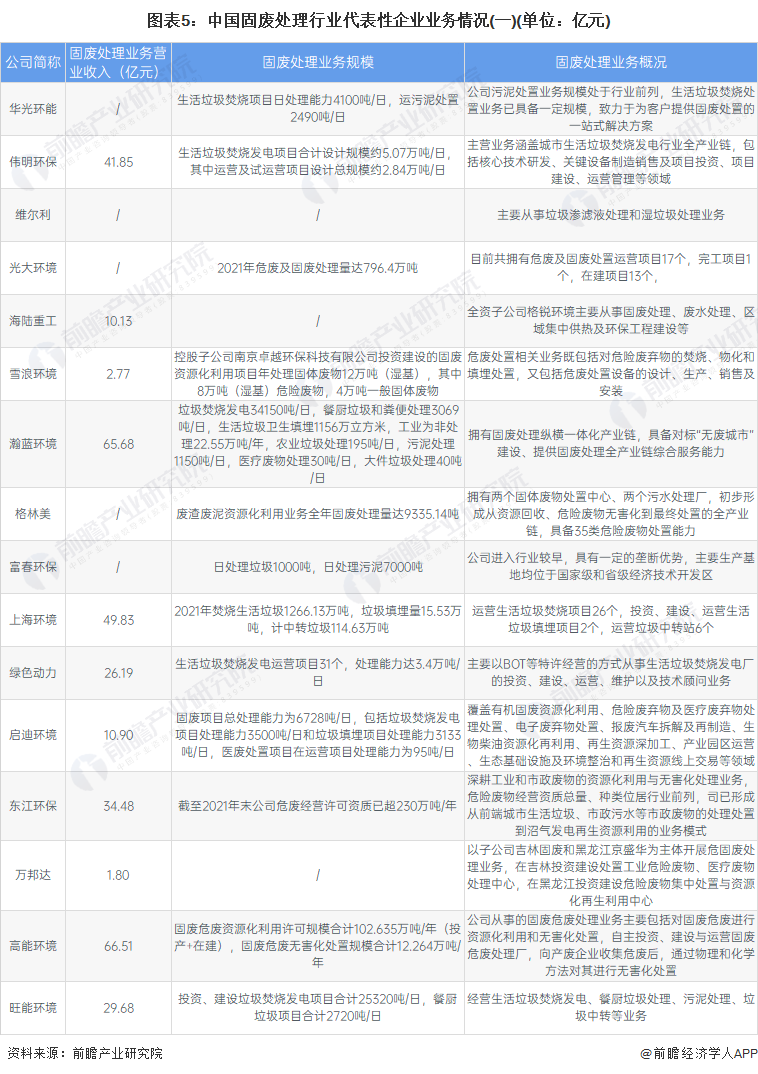Click the company name 格林美

tap(33, 514)
